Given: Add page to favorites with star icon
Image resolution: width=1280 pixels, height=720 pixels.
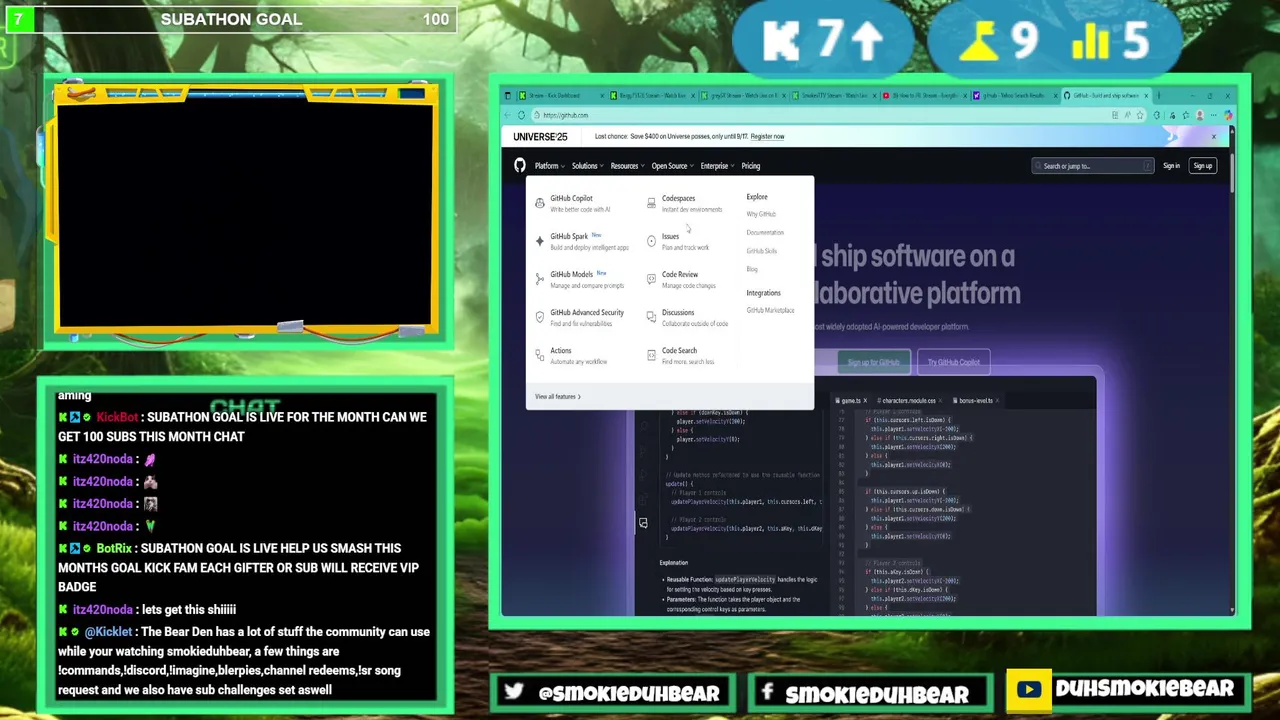Looking at the screenshot, I should pyautogui.click(x=1139, y=115).
